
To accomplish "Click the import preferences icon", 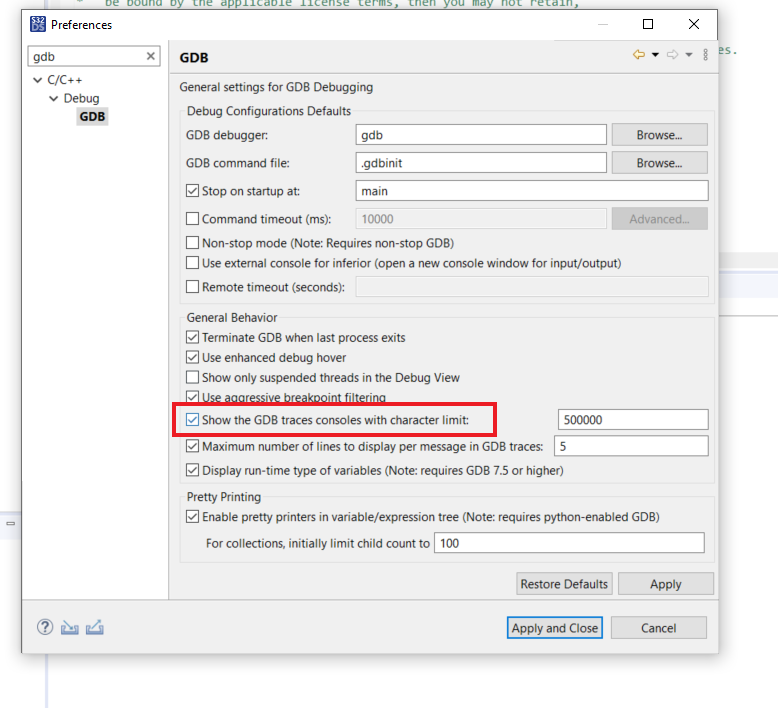I will point(69,628).
